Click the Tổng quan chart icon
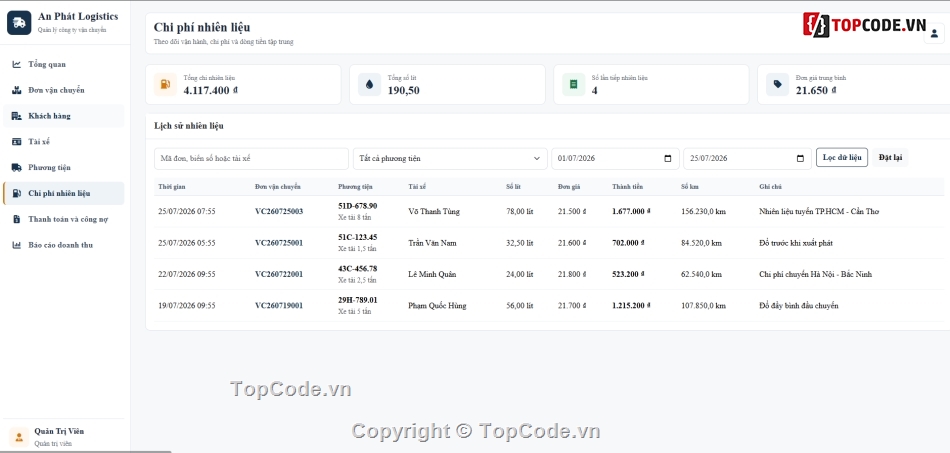 [x=16, y=64]
